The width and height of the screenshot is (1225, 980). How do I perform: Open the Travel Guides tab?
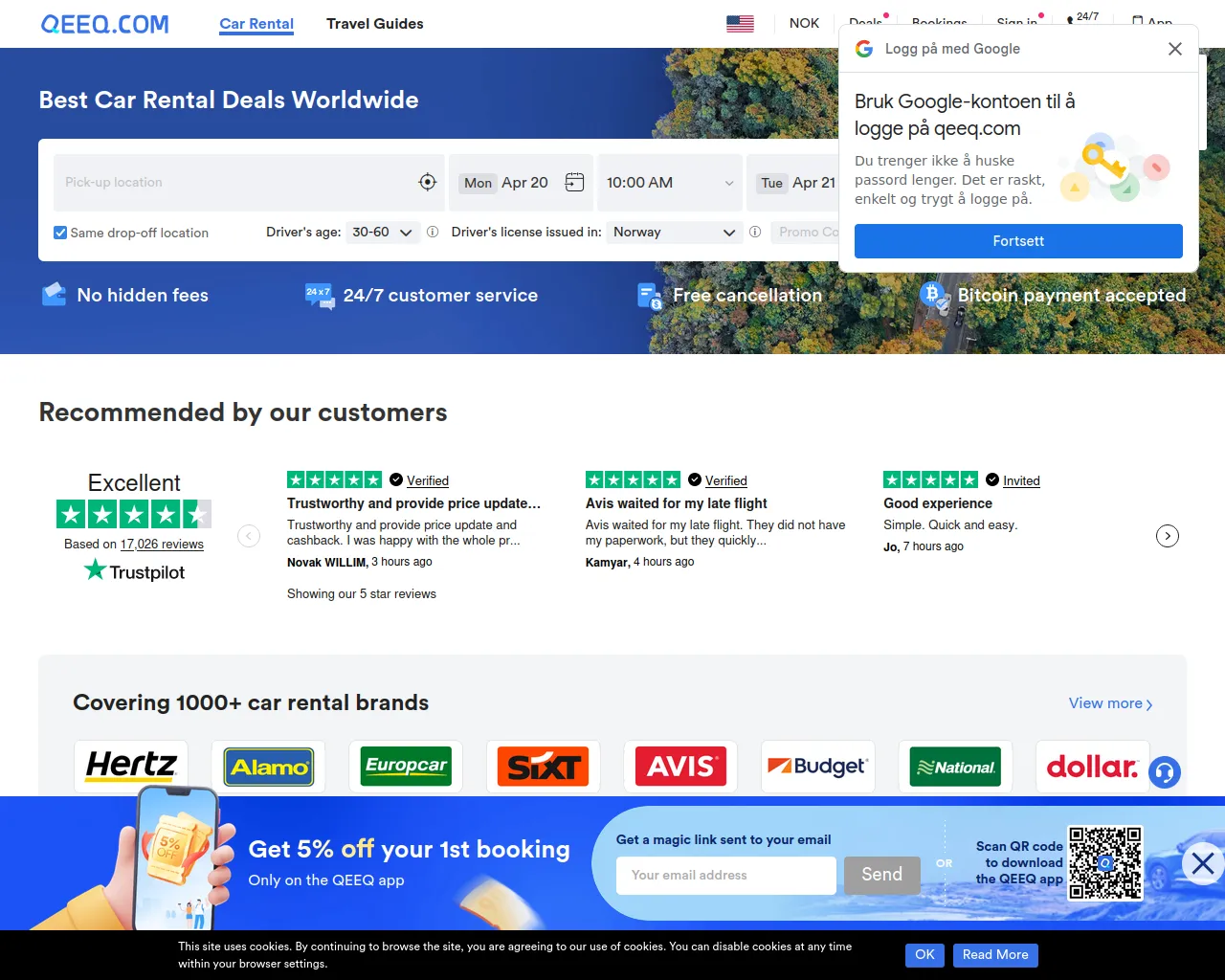tap(375, 24)
